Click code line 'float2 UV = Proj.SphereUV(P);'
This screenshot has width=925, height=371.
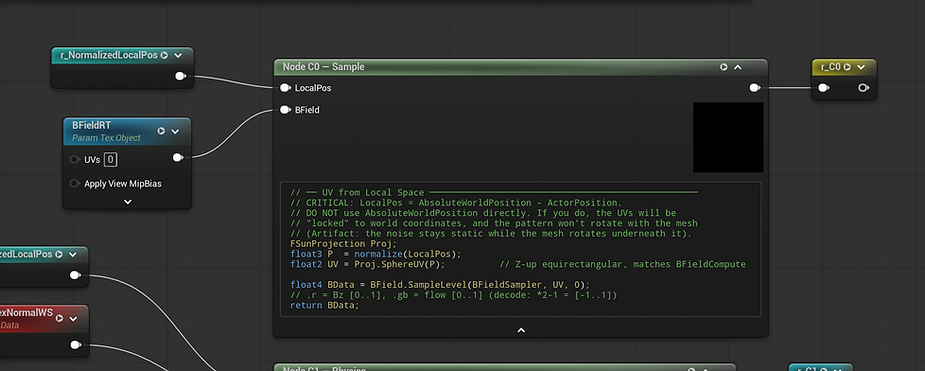[368, 264]
